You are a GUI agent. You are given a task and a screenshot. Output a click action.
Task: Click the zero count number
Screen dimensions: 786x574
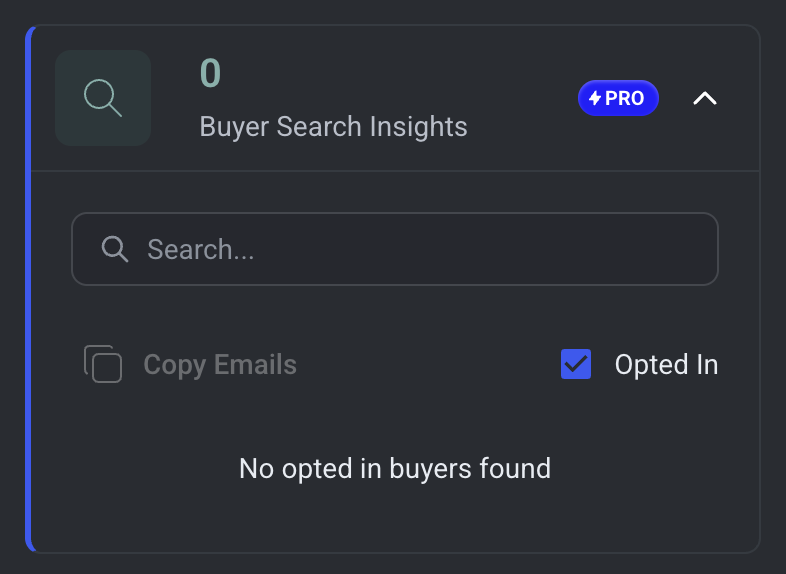point(210,73)
